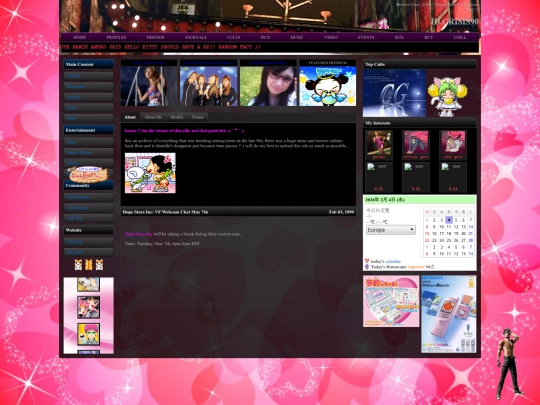This screenshot has width=540, height=405.
Task: Open the Web Forum community button
Action: point(89,197)
